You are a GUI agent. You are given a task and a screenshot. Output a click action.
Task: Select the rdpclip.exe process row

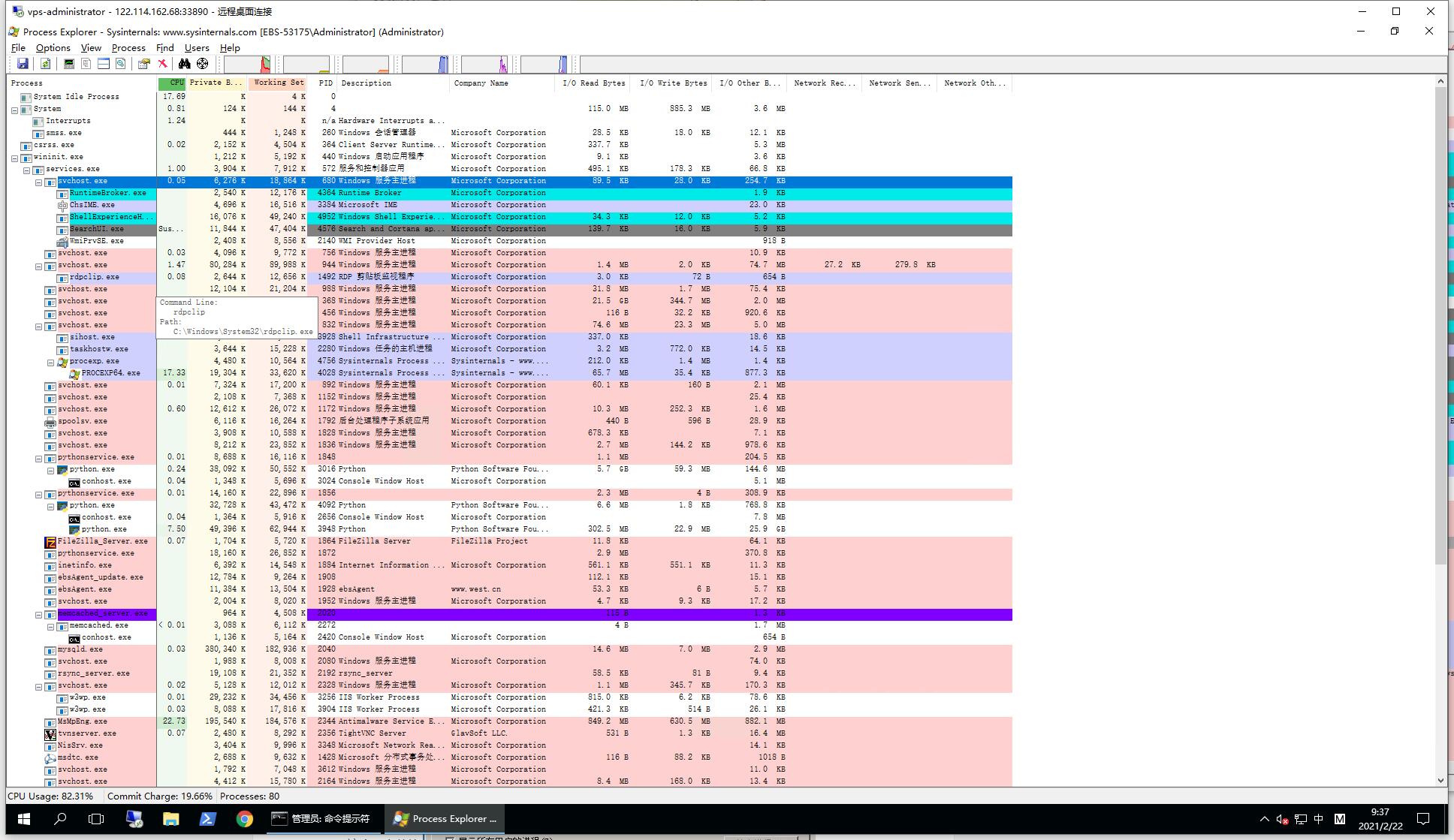pos(509,277)
